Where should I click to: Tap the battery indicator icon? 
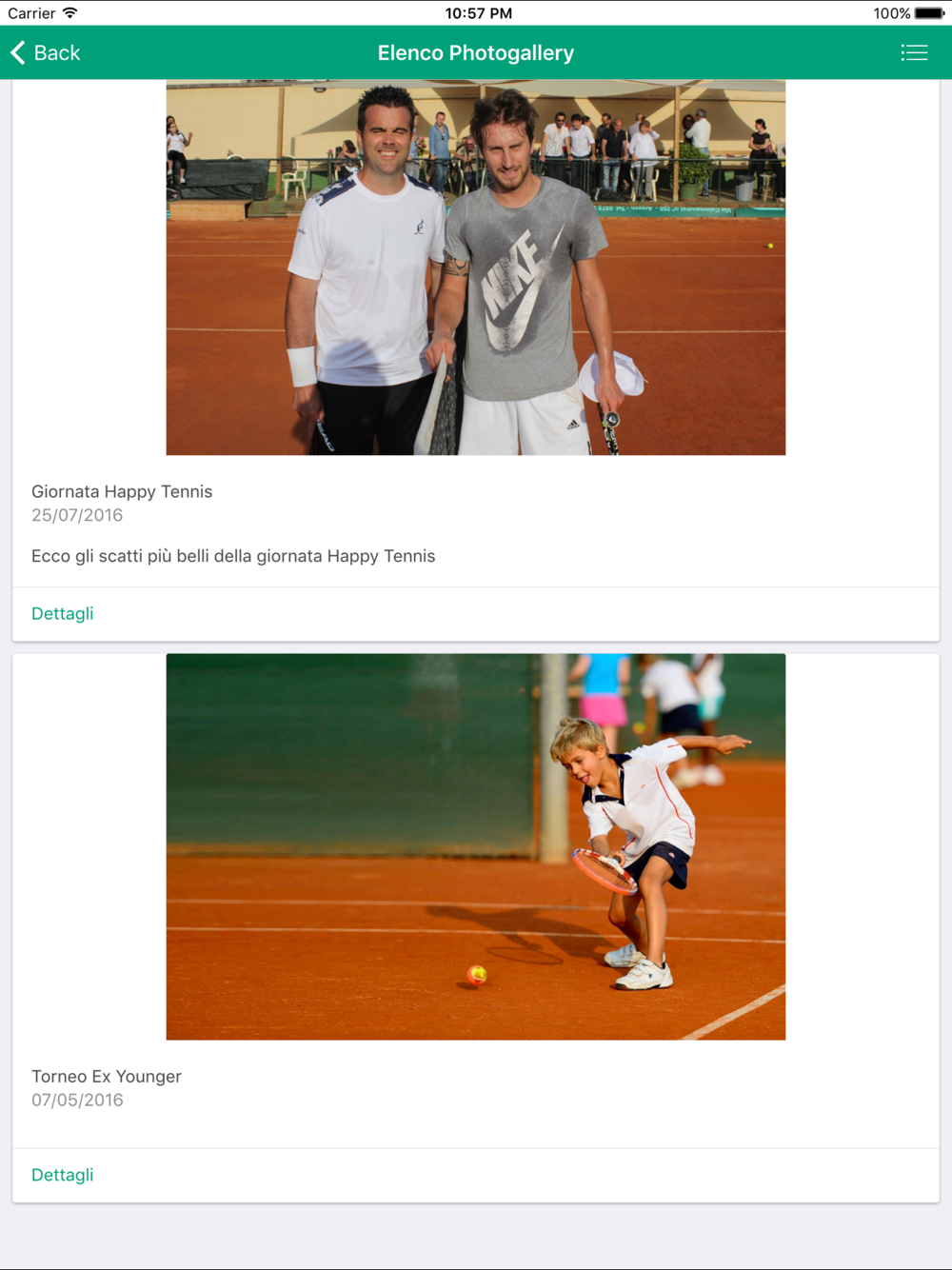click(x=930, y=13)
